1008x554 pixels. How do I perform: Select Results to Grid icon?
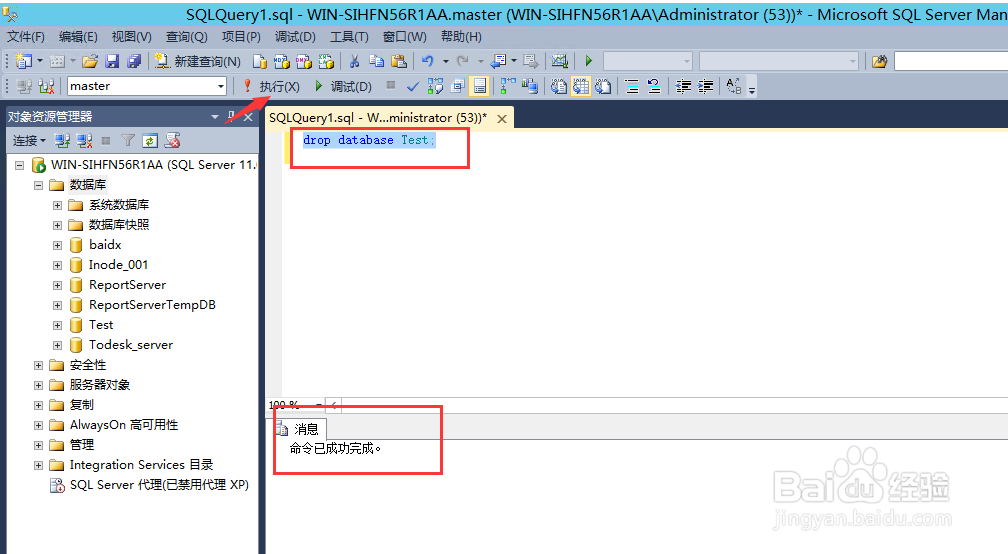(581, 86)
